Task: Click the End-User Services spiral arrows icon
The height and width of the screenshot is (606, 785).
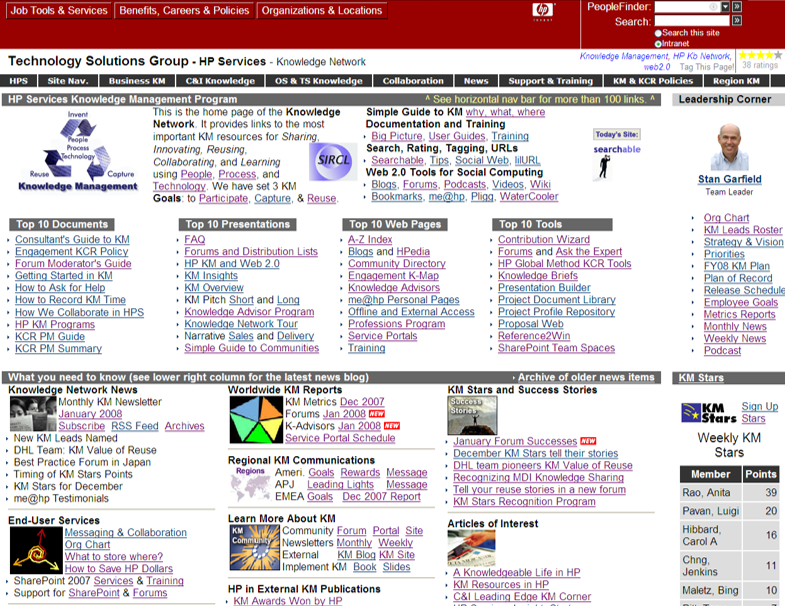Action: (x=36, y=550)
